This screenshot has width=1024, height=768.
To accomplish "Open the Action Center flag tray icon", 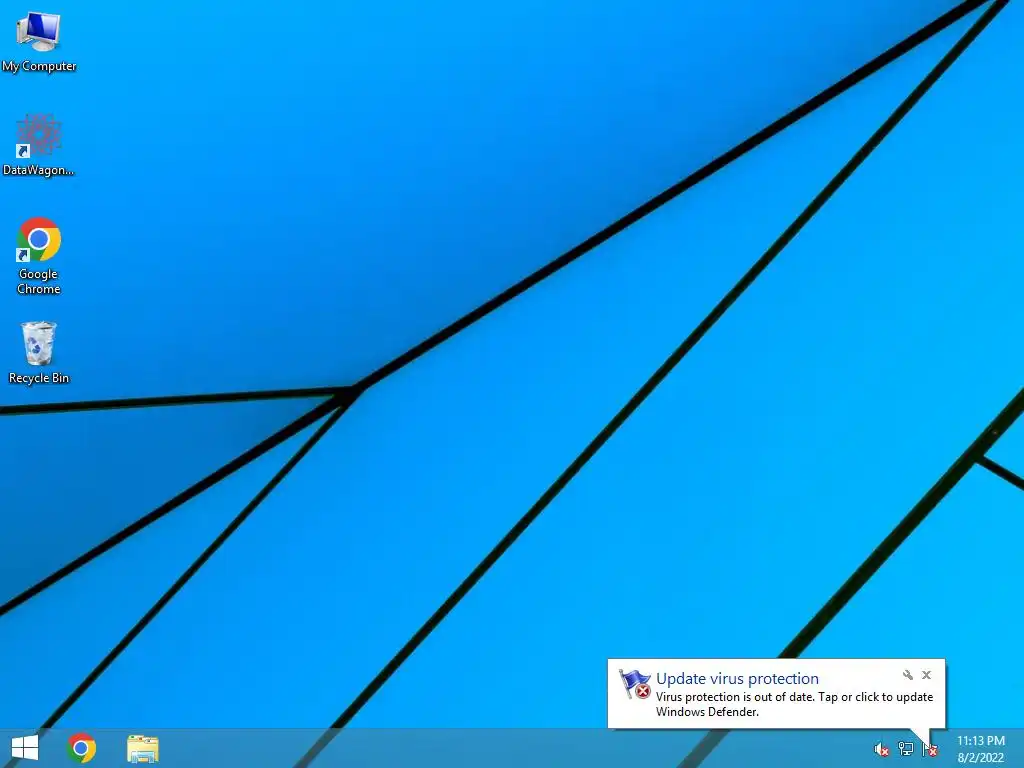I will [929, 749].
